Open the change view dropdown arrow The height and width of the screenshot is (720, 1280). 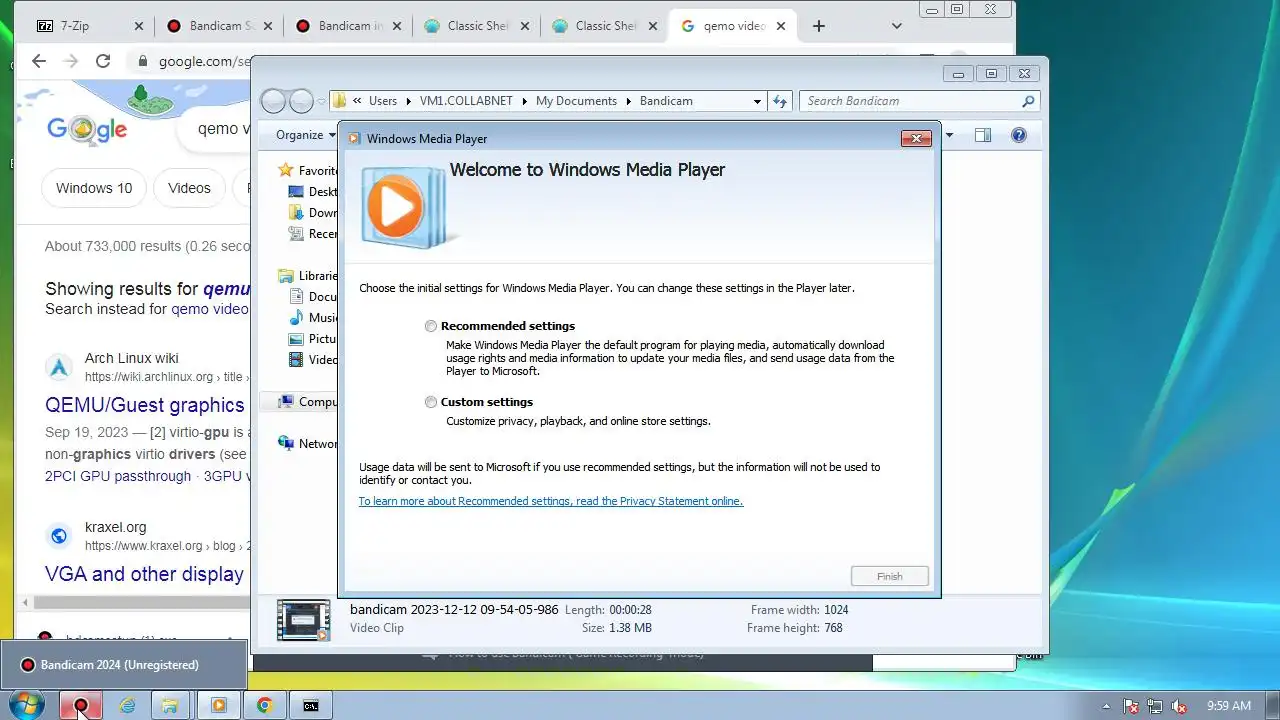pyautogui.click(x=949, y=135)
